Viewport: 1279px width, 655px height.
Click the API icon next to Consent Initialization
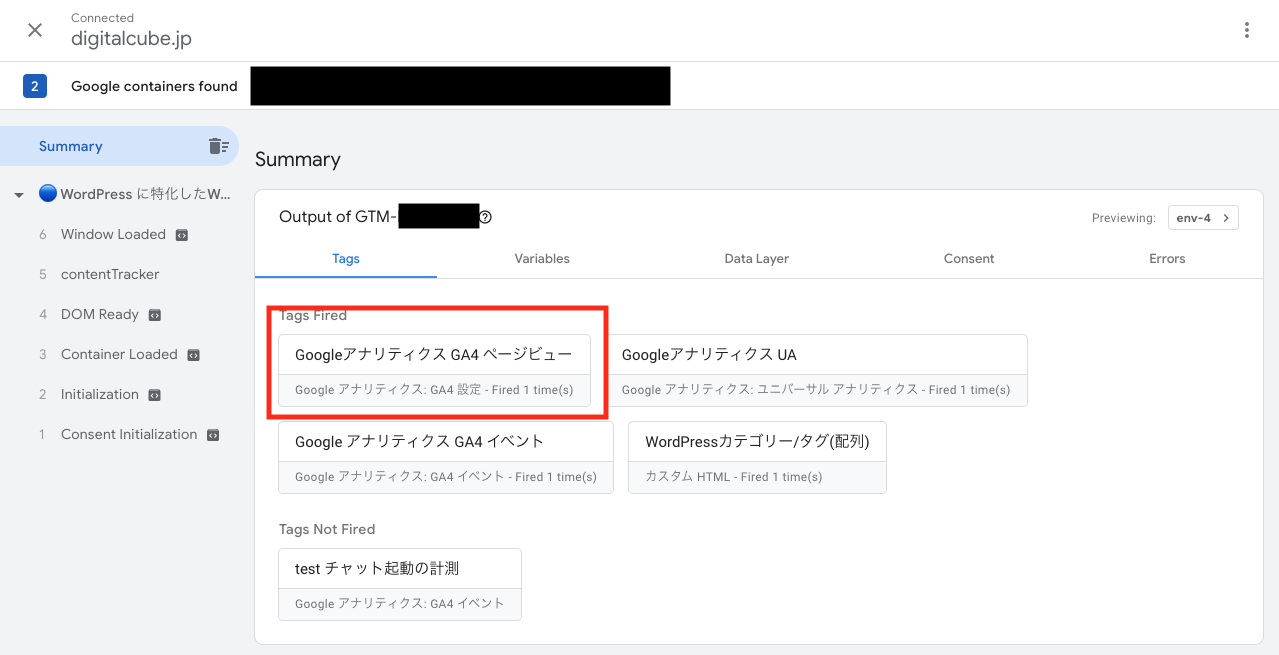[213, 435]
